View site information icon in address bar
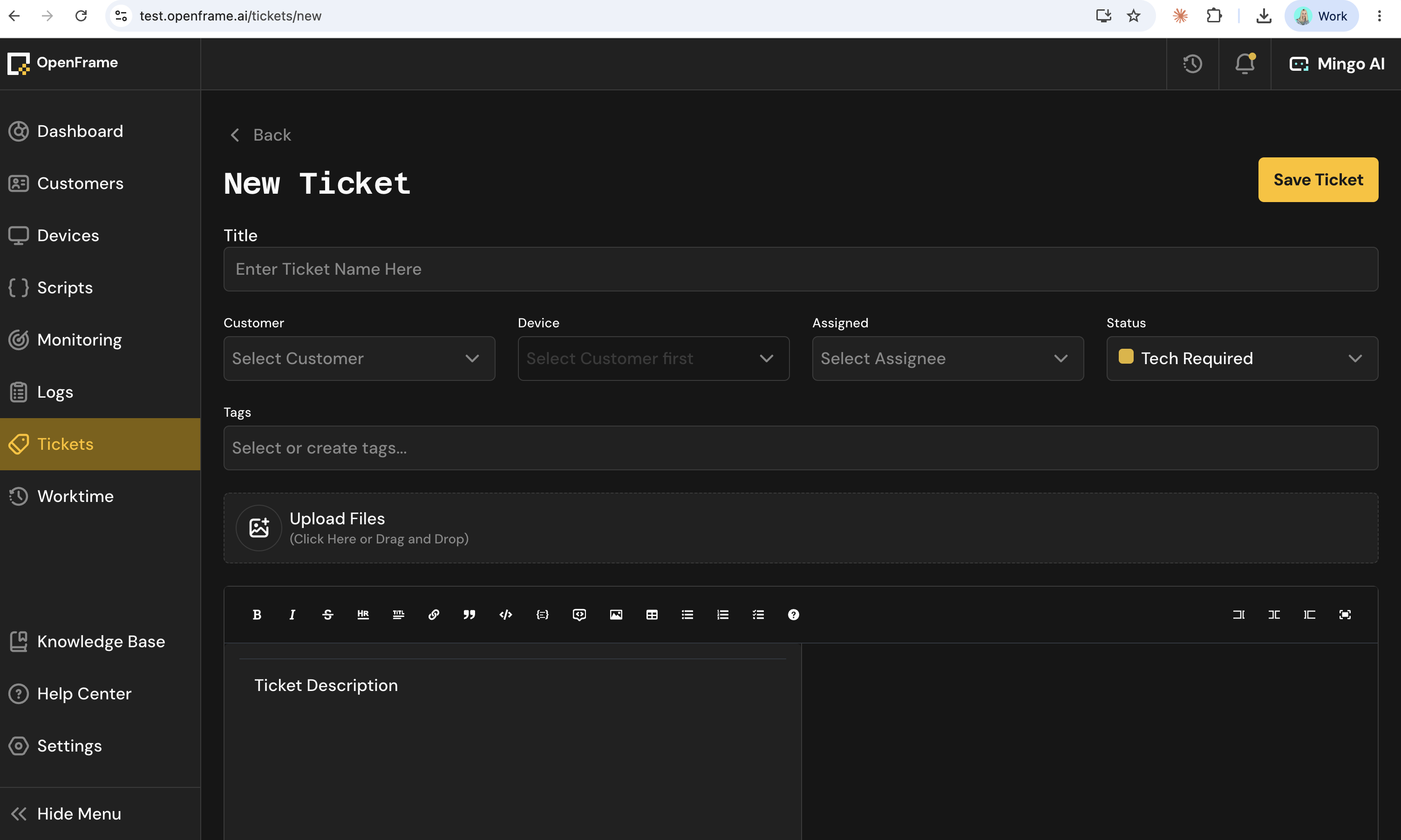The image size is (1401, 840). click(x=121, y=16)
